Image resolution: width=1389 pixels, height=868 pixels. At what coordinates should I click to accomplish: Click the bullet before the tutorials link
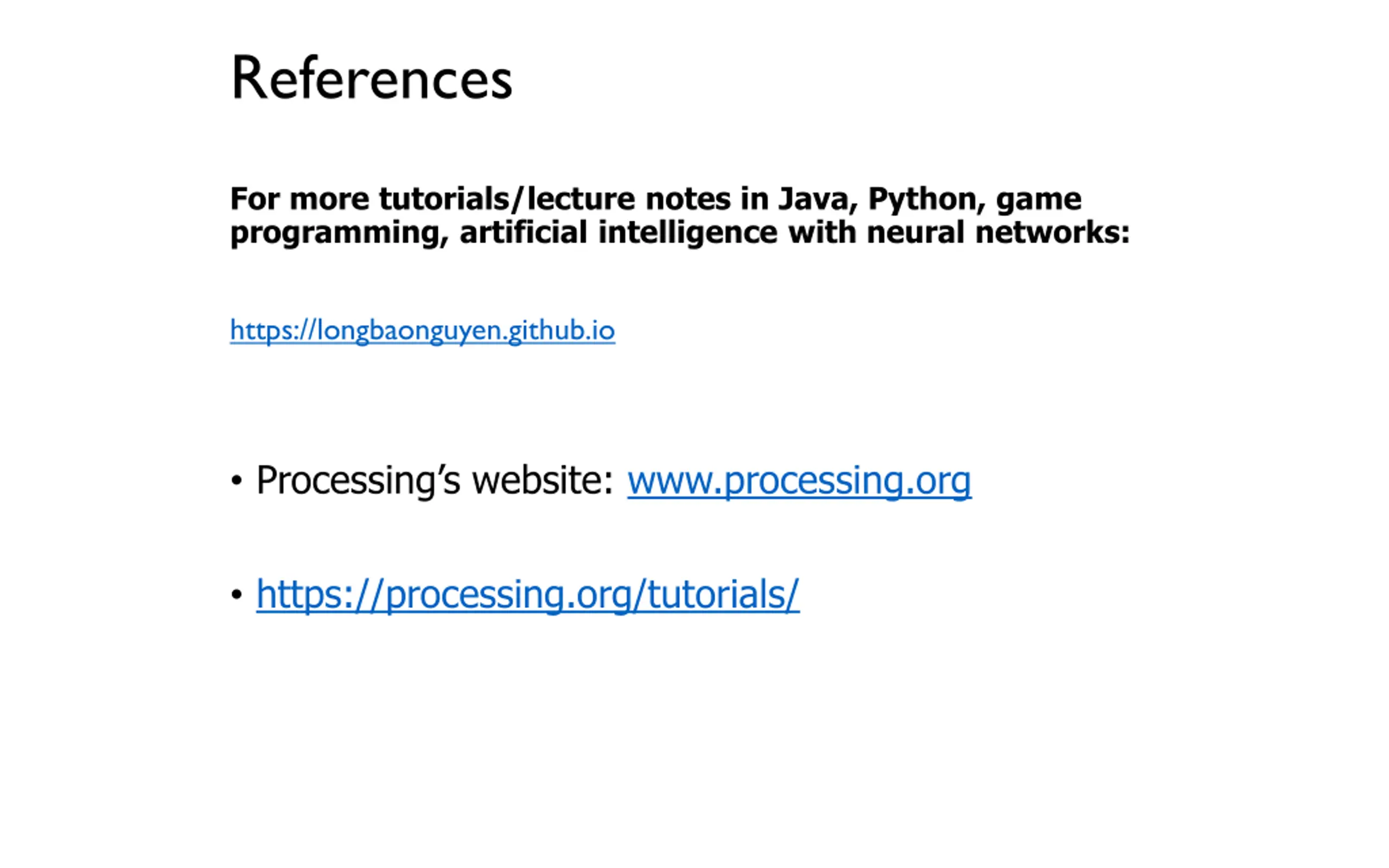[237, 595]
